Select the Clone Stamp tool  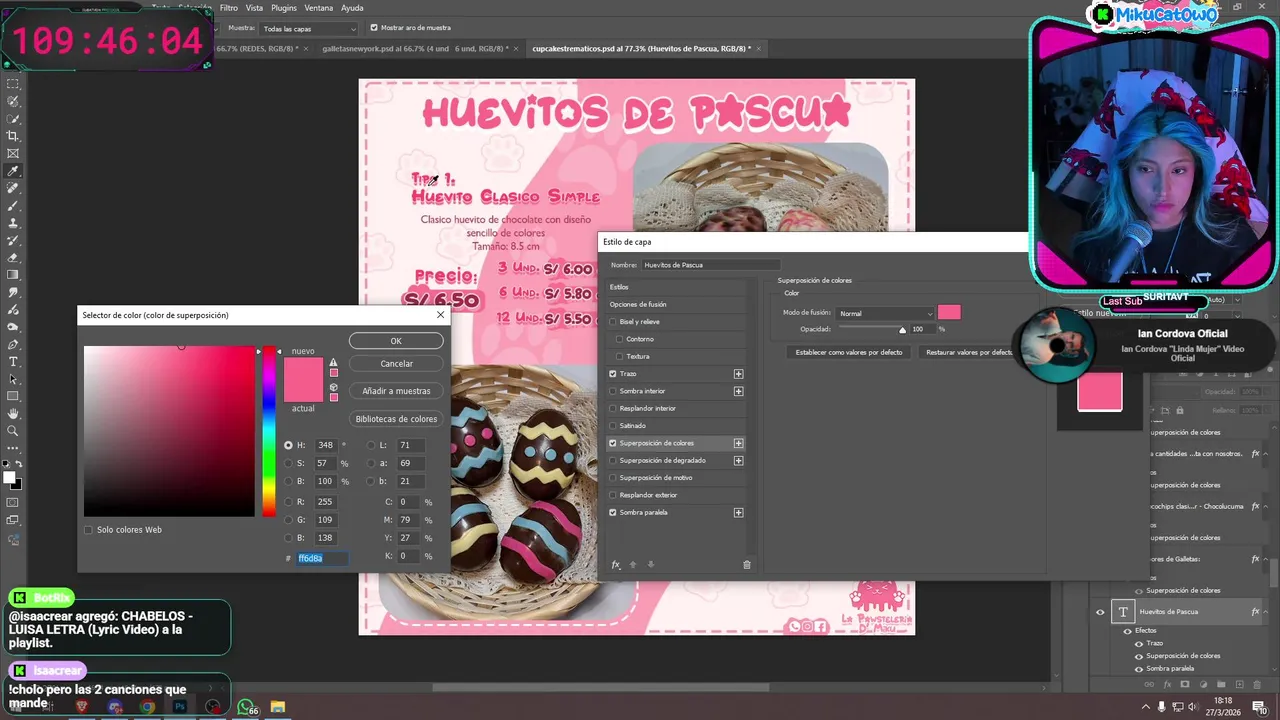[13, 223]
